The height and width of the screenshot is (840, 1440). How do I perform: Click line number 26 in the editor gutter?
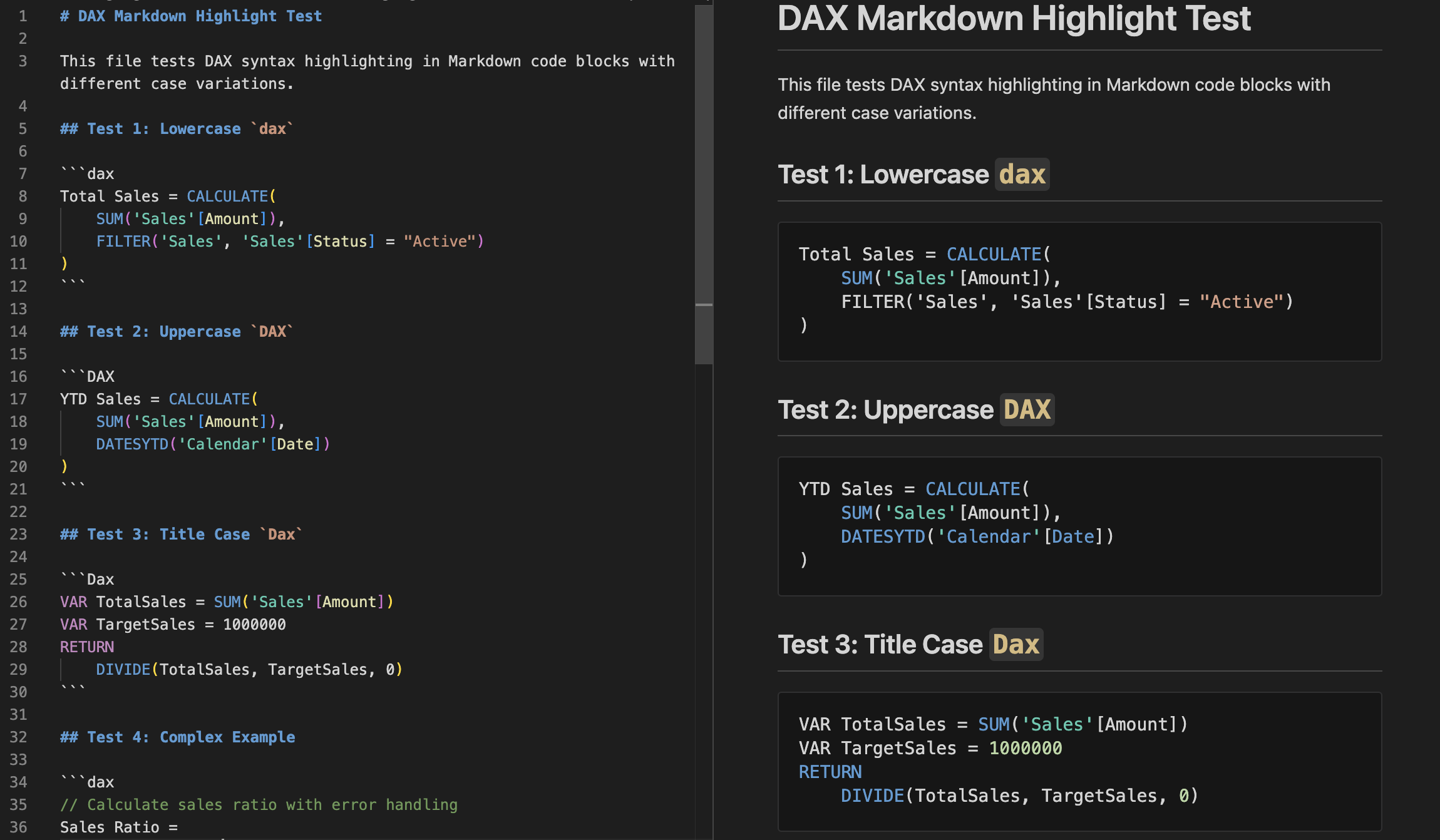[x=19, y=602]
